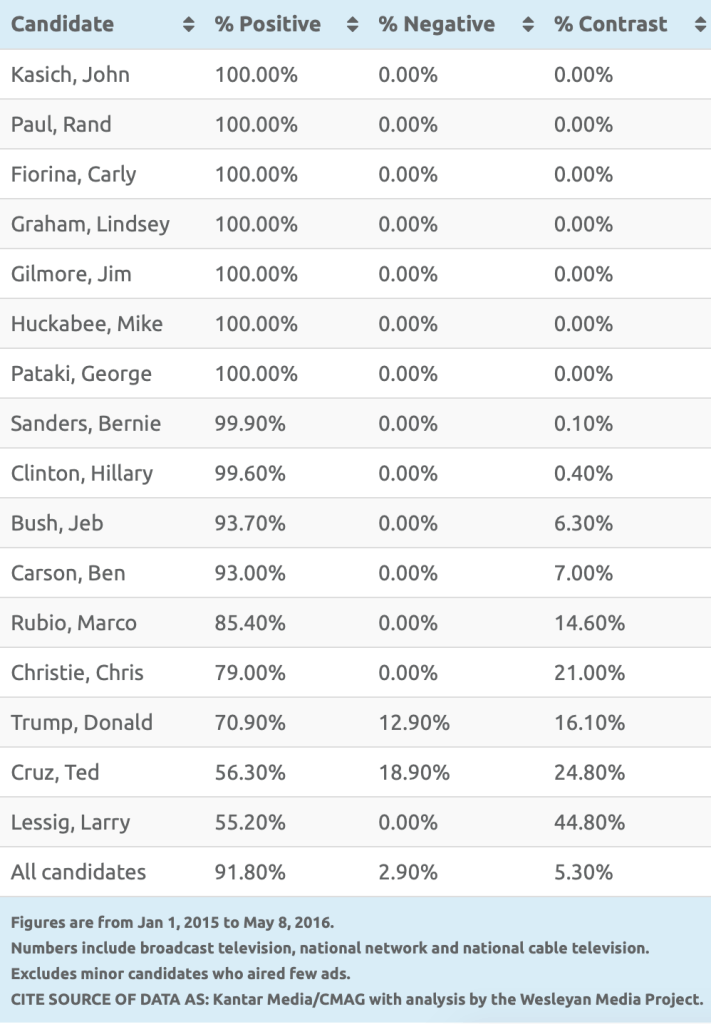Click sort arrows icon beside % Negative

(528, 25)
